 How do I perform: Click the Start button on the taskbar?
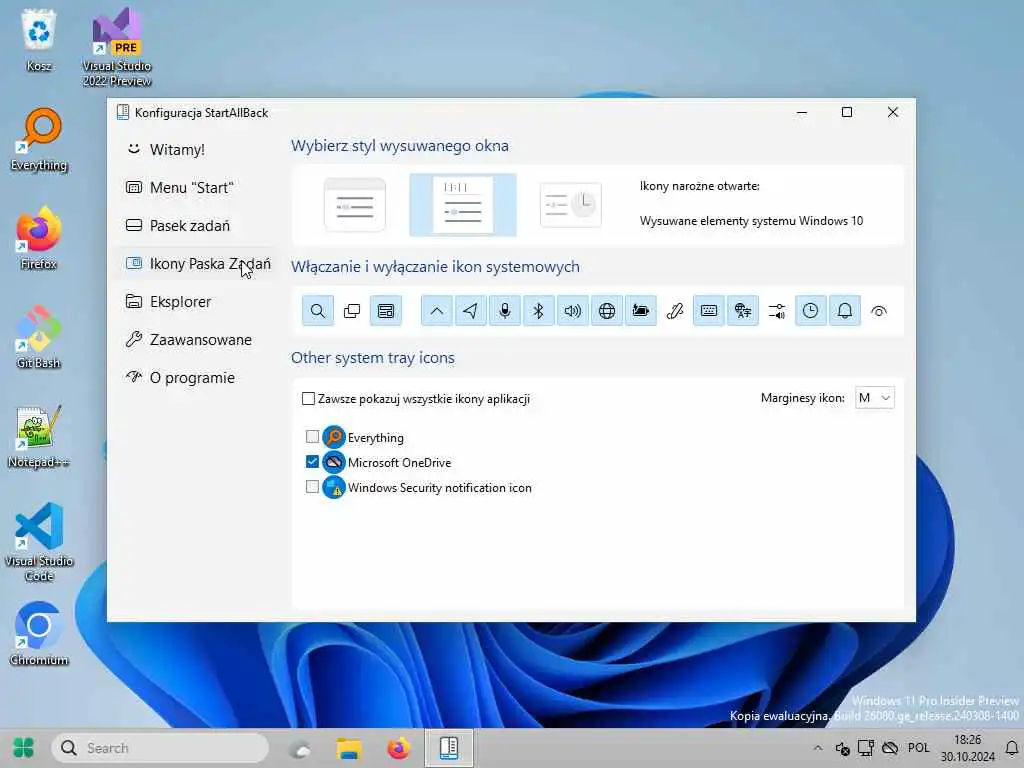pyautogui.click(x=24, y=748)
